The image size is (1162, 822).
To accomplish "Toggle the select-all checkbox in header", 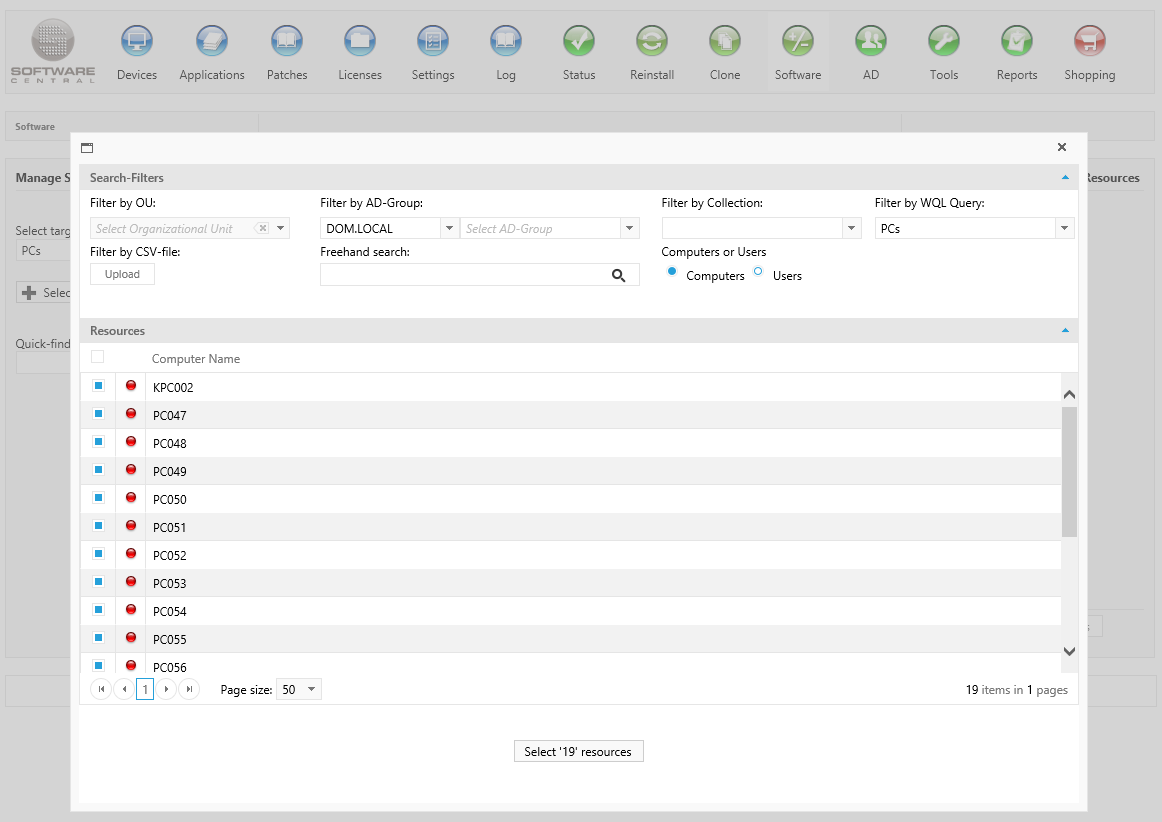I will 98,357.
